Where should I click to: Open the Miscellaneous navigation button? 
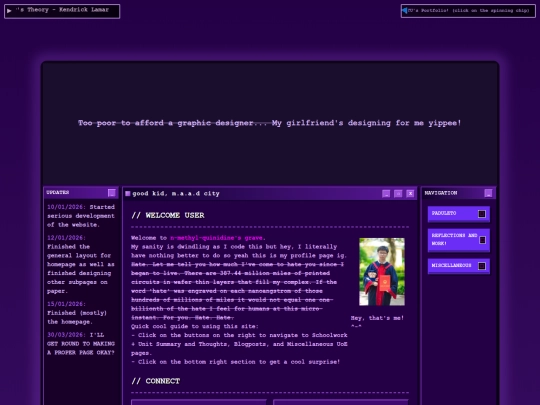point(459,266)
